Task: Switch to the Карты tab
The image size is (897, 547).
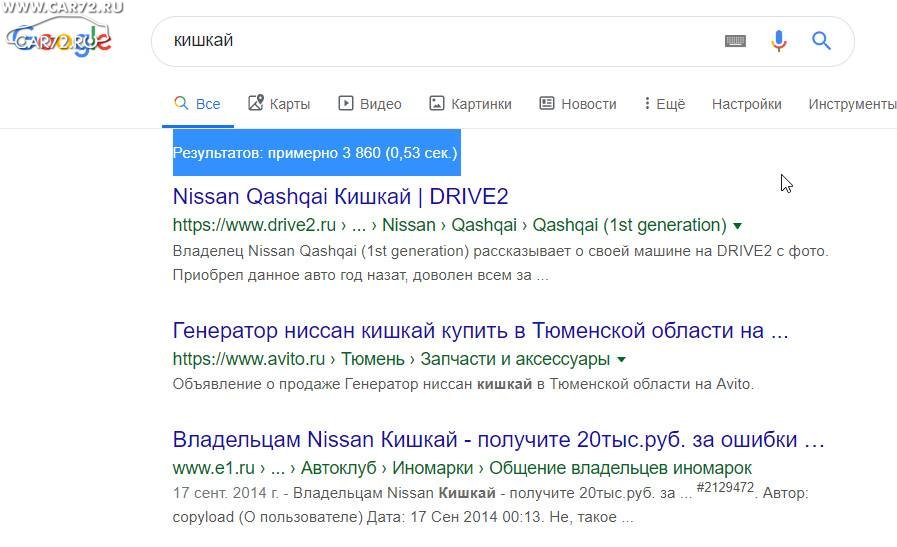Action: (x=279, y=104)
